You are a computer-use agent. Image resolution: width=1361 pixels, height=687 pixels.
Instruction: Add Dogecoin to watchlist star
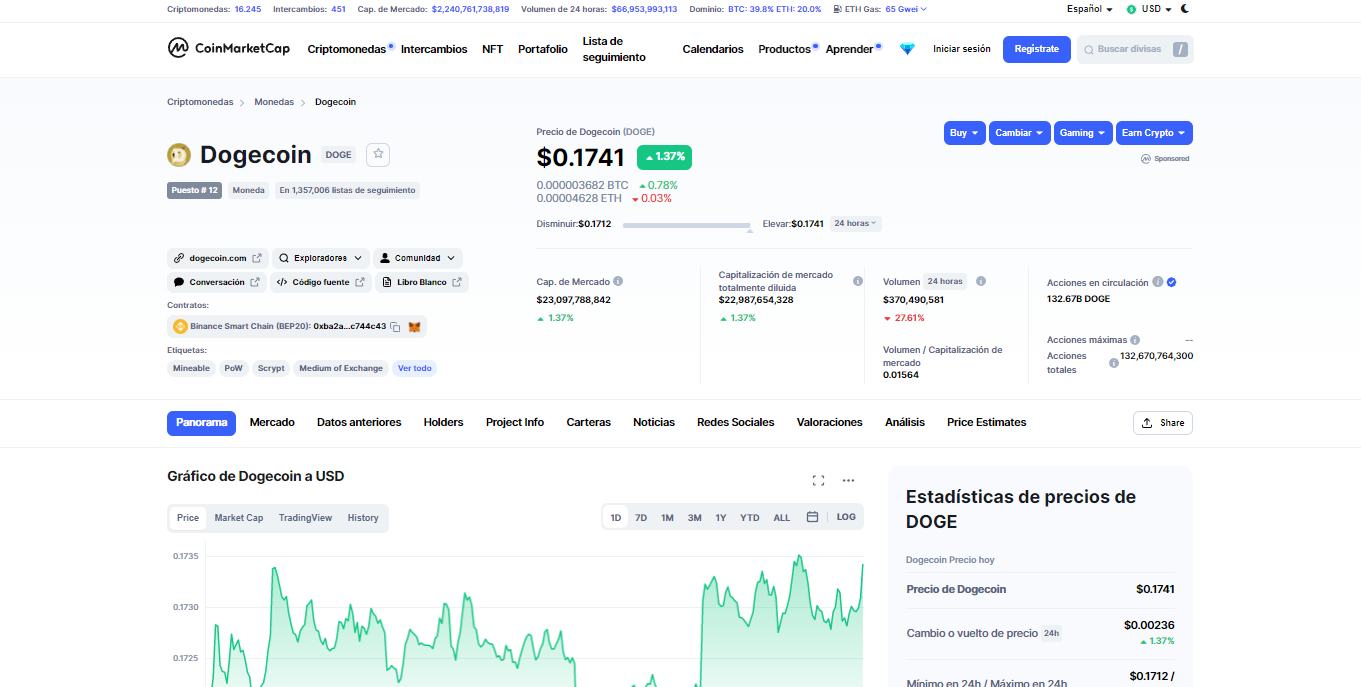coord(378,154)
